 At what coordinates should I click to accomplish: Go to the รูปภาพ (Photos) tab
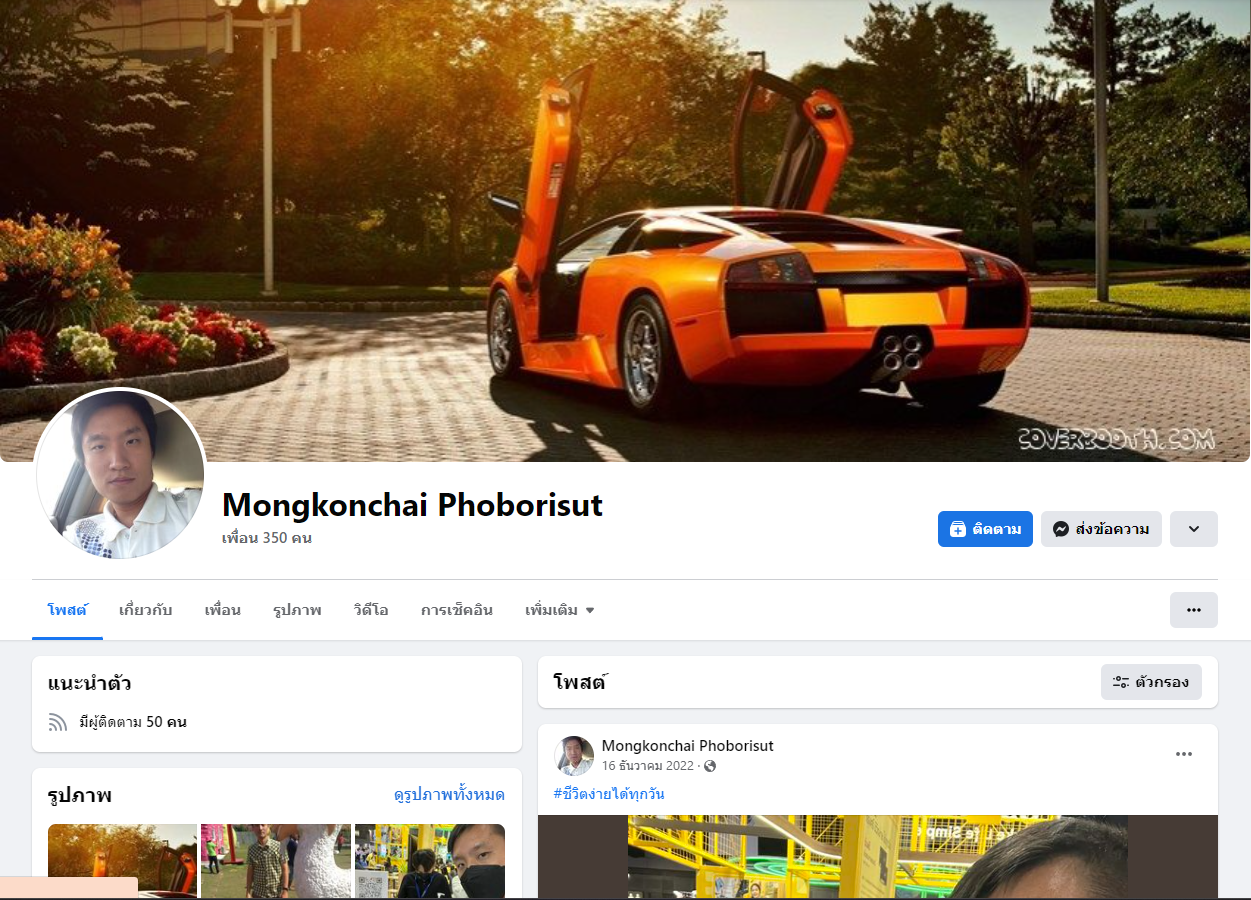[297, 610]
